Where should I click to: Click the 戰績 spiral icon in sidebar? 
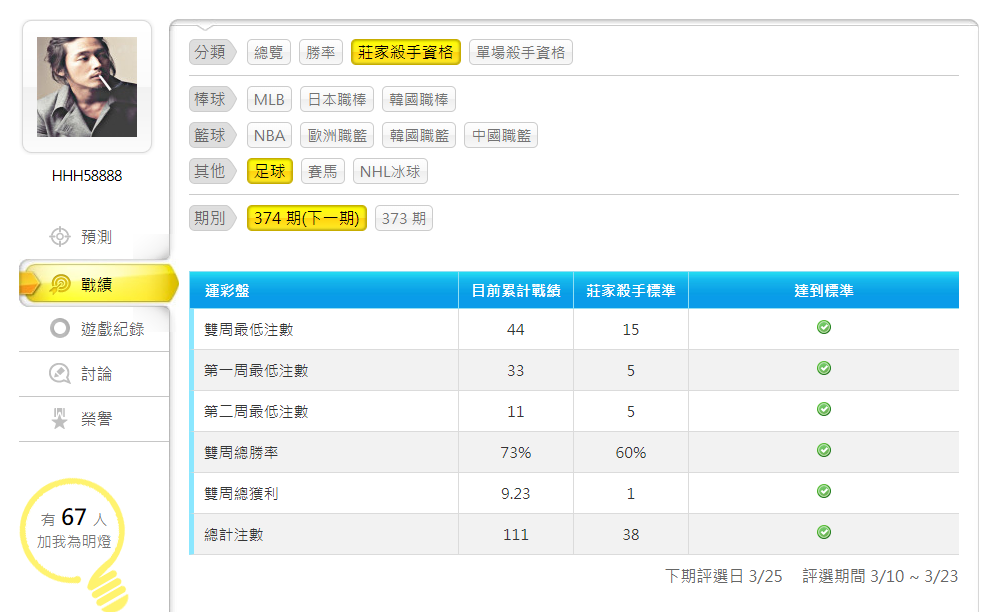[60, 285]
